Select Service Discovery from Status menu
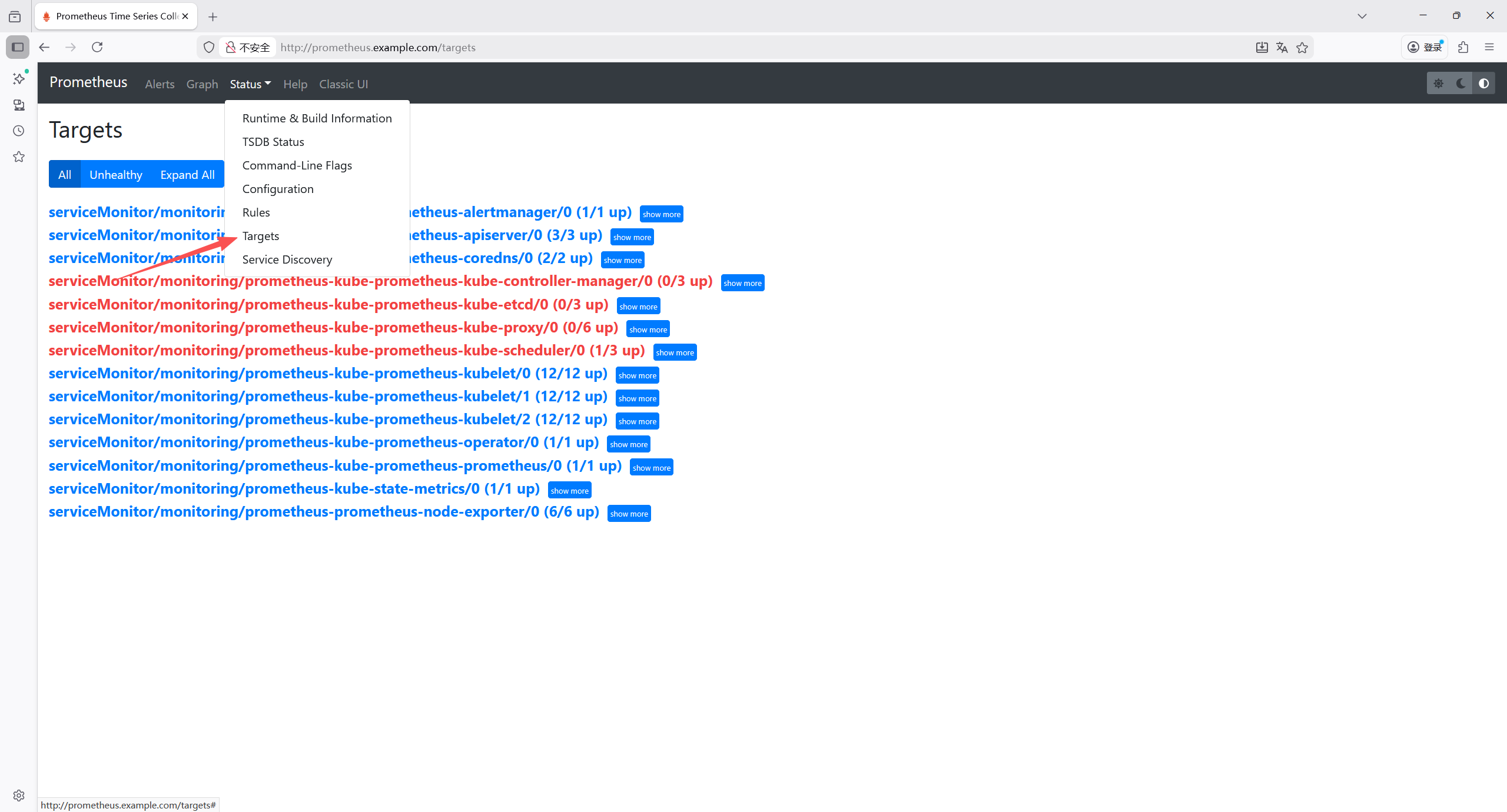Image resolution: width=1507 pixels, height=812 pixels. pyautogui.click(x=287, y=259)
